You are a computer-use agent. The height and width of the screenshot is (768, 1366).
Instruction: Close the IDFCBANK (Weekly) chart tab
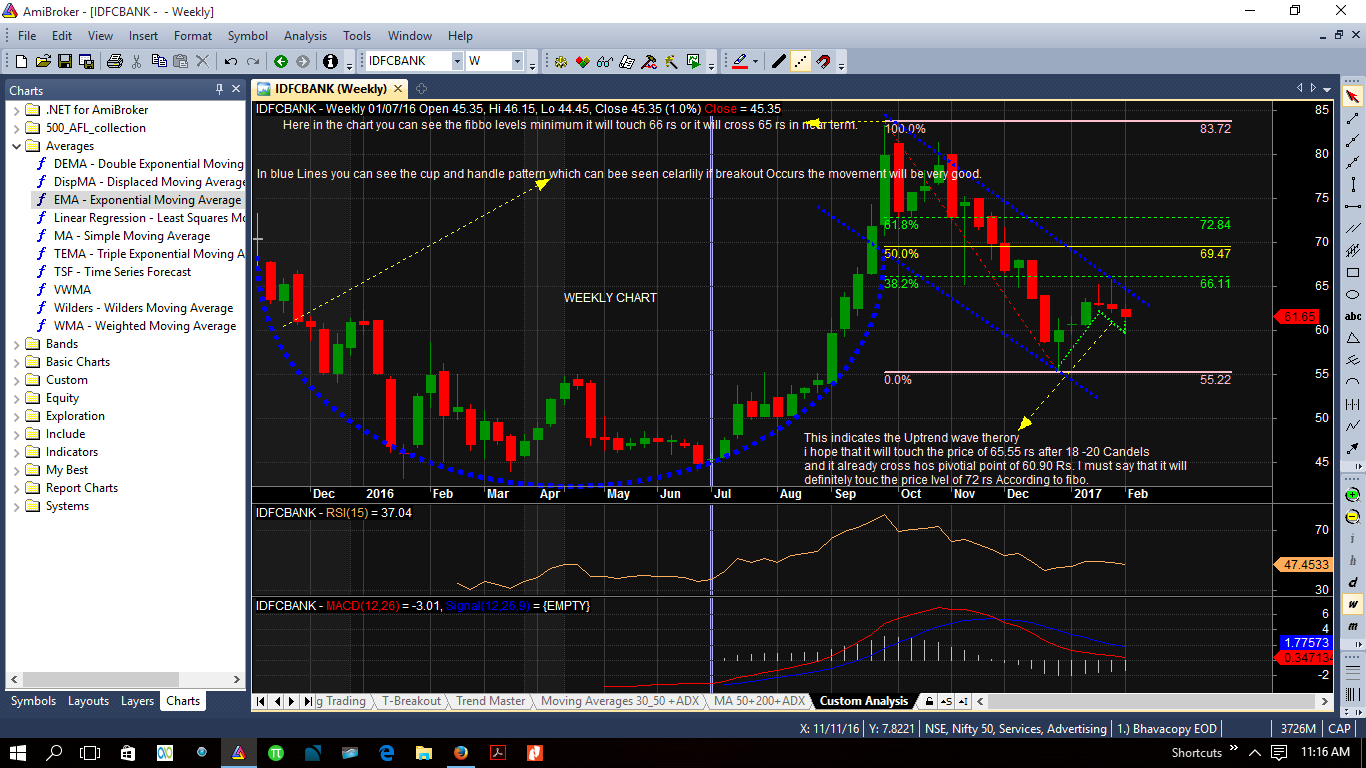click(x=397, y=89)
